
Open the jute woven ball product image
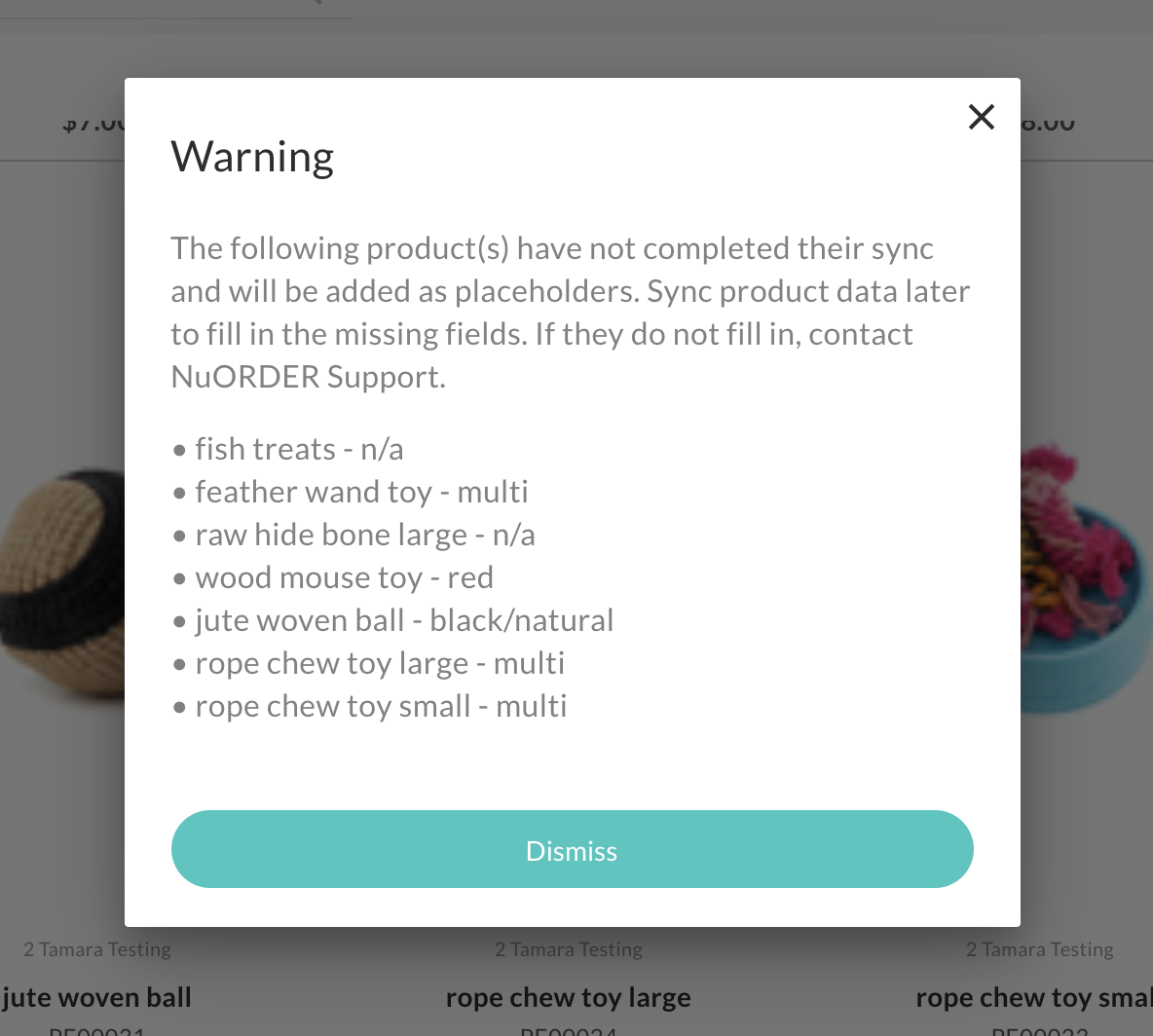point(62,584)
